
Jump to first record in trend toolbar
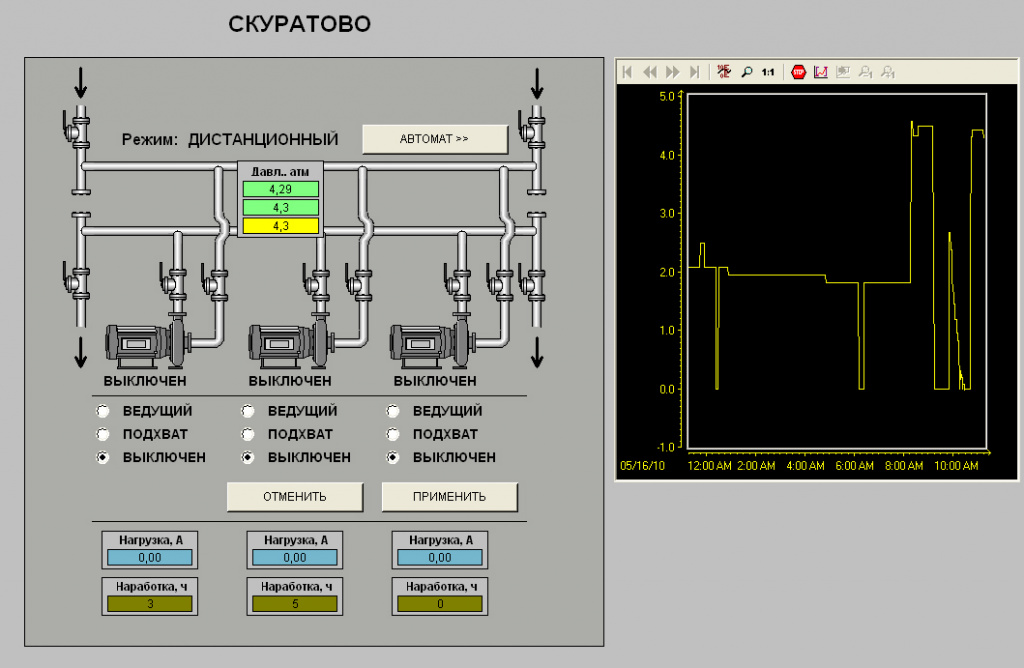click(x=628, y=72)
